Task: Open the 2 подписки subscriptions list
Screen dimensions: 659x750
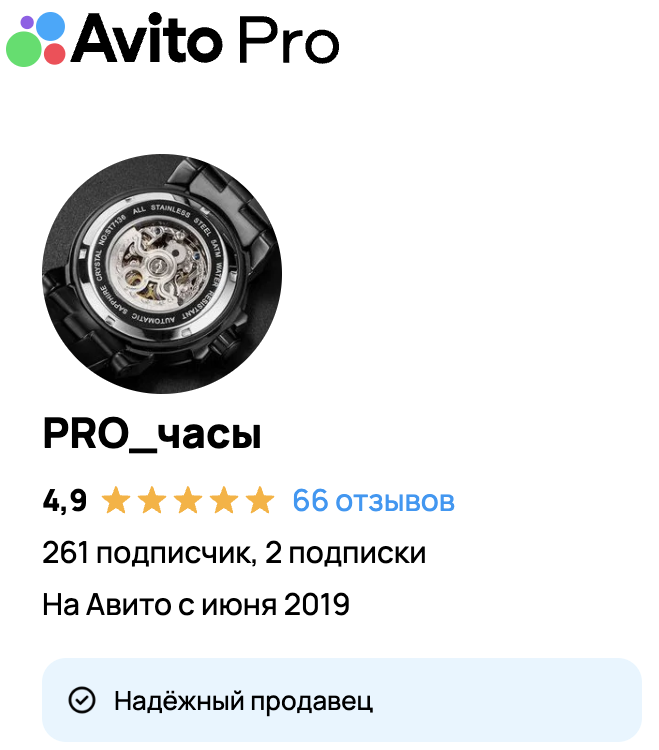Action: (345, 553)
